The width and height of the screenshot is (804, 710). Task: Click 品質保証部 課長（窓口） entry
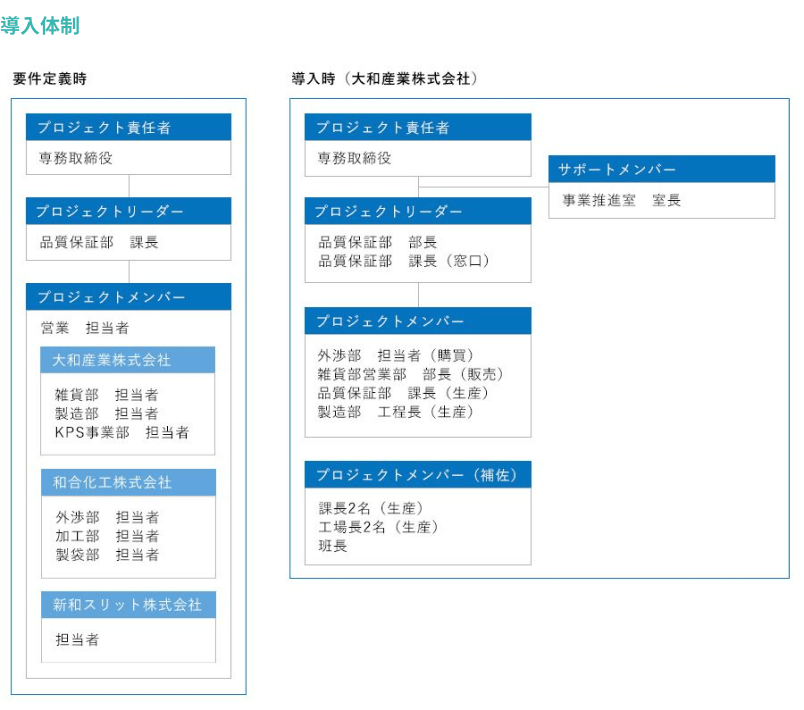404,261
